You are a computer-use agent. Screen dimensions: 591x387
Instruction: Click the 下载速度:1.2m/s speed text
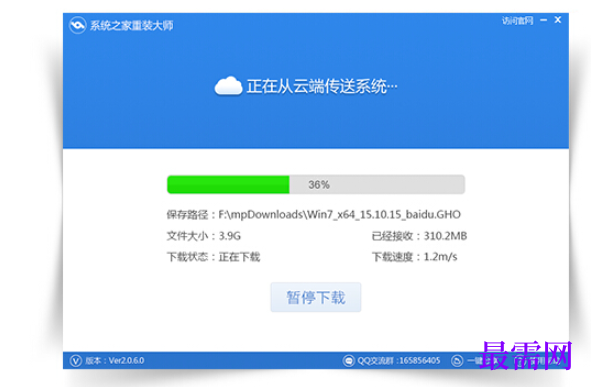click(x=415, y=257)
